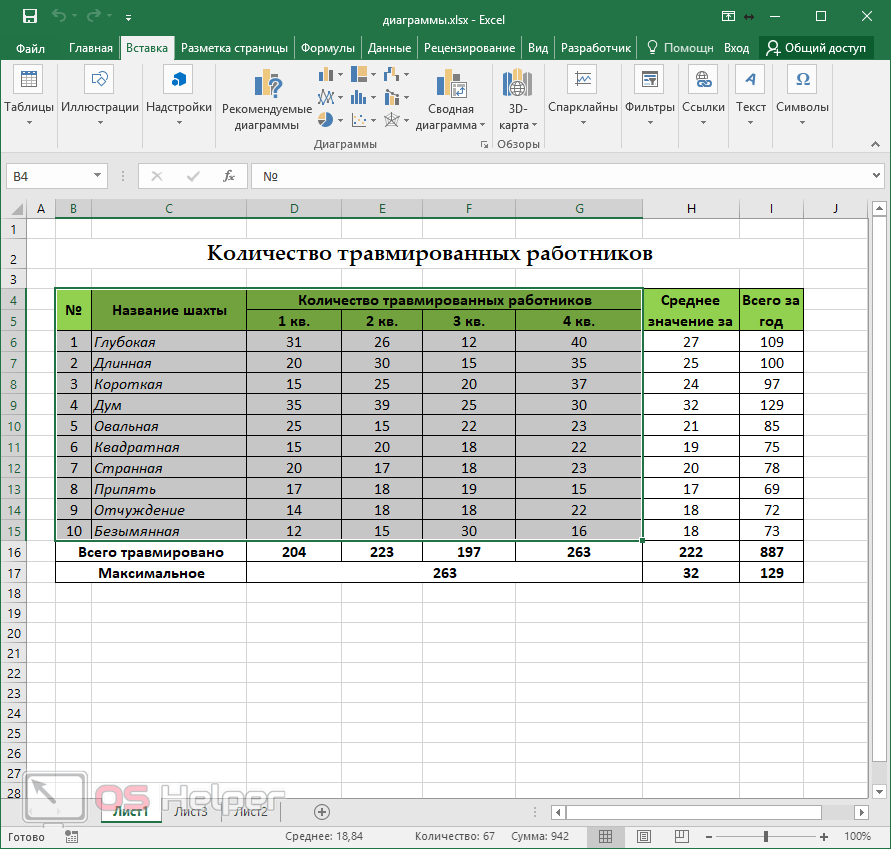Open the Диаграммы dialog launcher
Image resolution: width=891 pixels, height=849 pixels.
click(485, 145)
